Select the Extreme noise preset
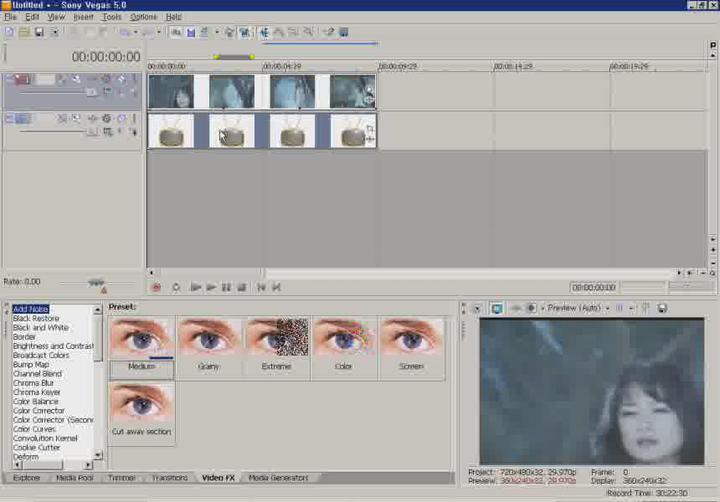 [x=276, y=348]
